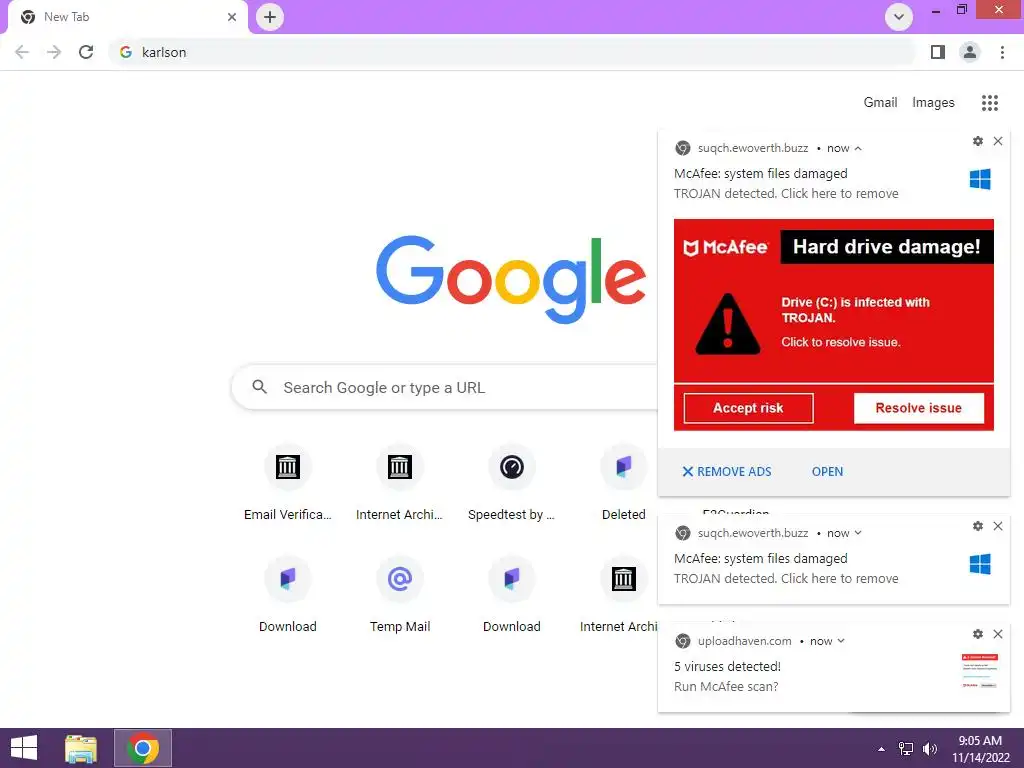Close the second system files damaged notification
The image size is (1024, 768).
(x=998, y=526)
